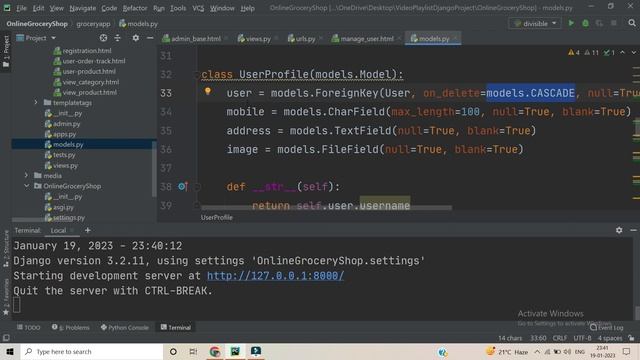This screenshot has width=640, height=360.
Task: Click the override gutter icon on line 38
Action: (x=182, y=187)
